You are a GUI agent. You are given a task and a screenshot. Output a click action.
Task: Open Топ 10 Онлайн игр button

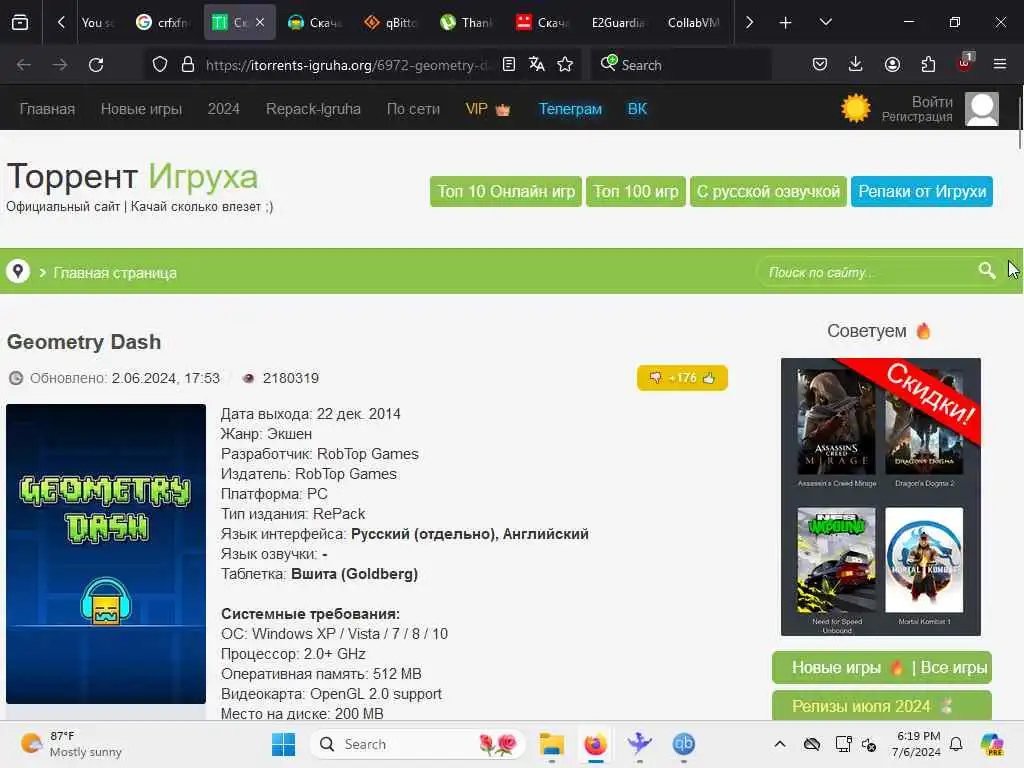(505, 191)
